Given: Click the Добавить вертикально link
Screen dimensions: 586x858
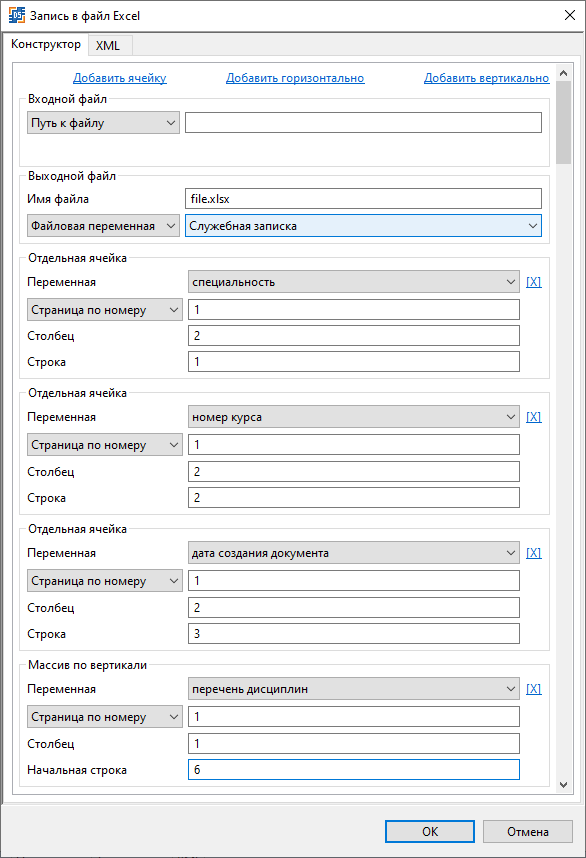Looking at the screenshot, I should point(486,78).
